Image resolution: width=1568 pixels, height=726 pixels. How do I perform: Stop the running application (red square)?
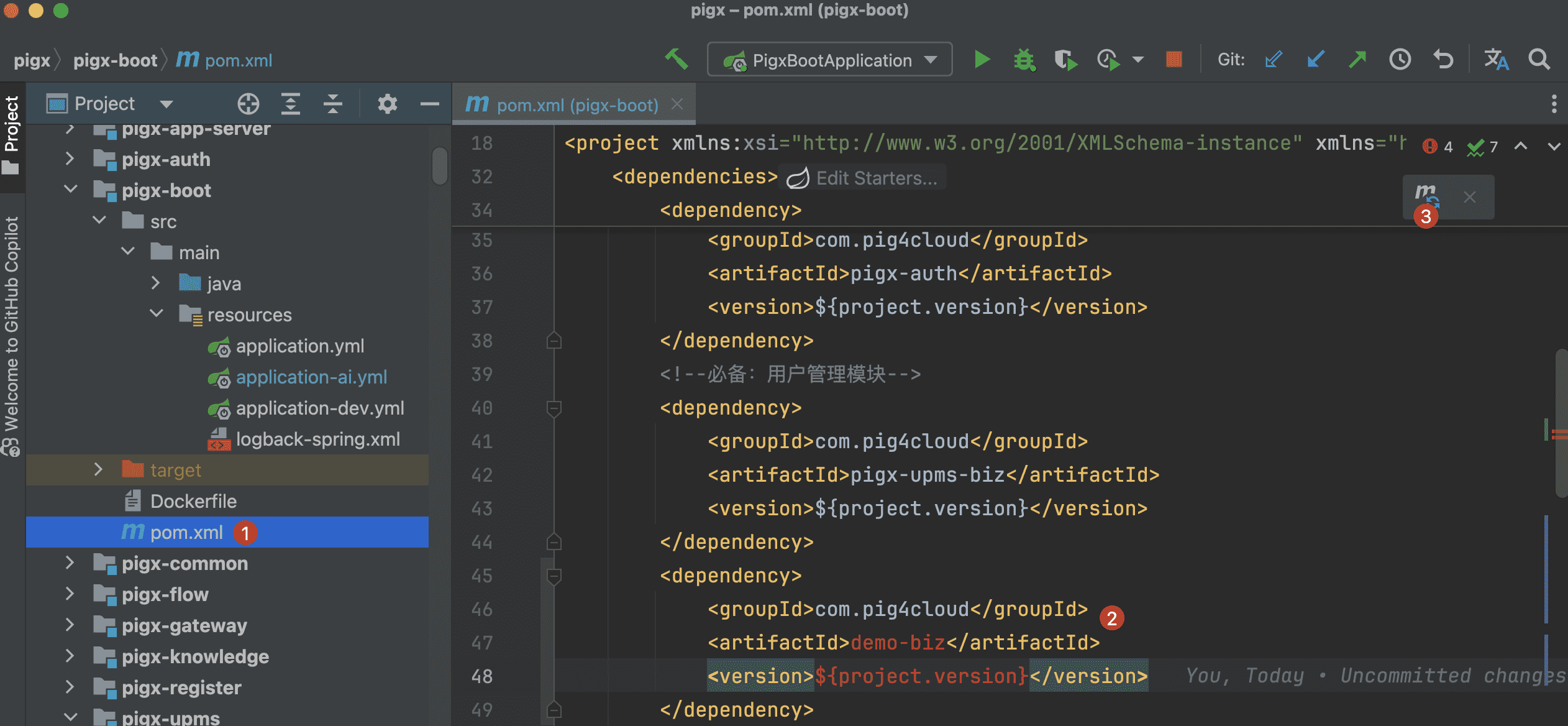coord(1174,60)
